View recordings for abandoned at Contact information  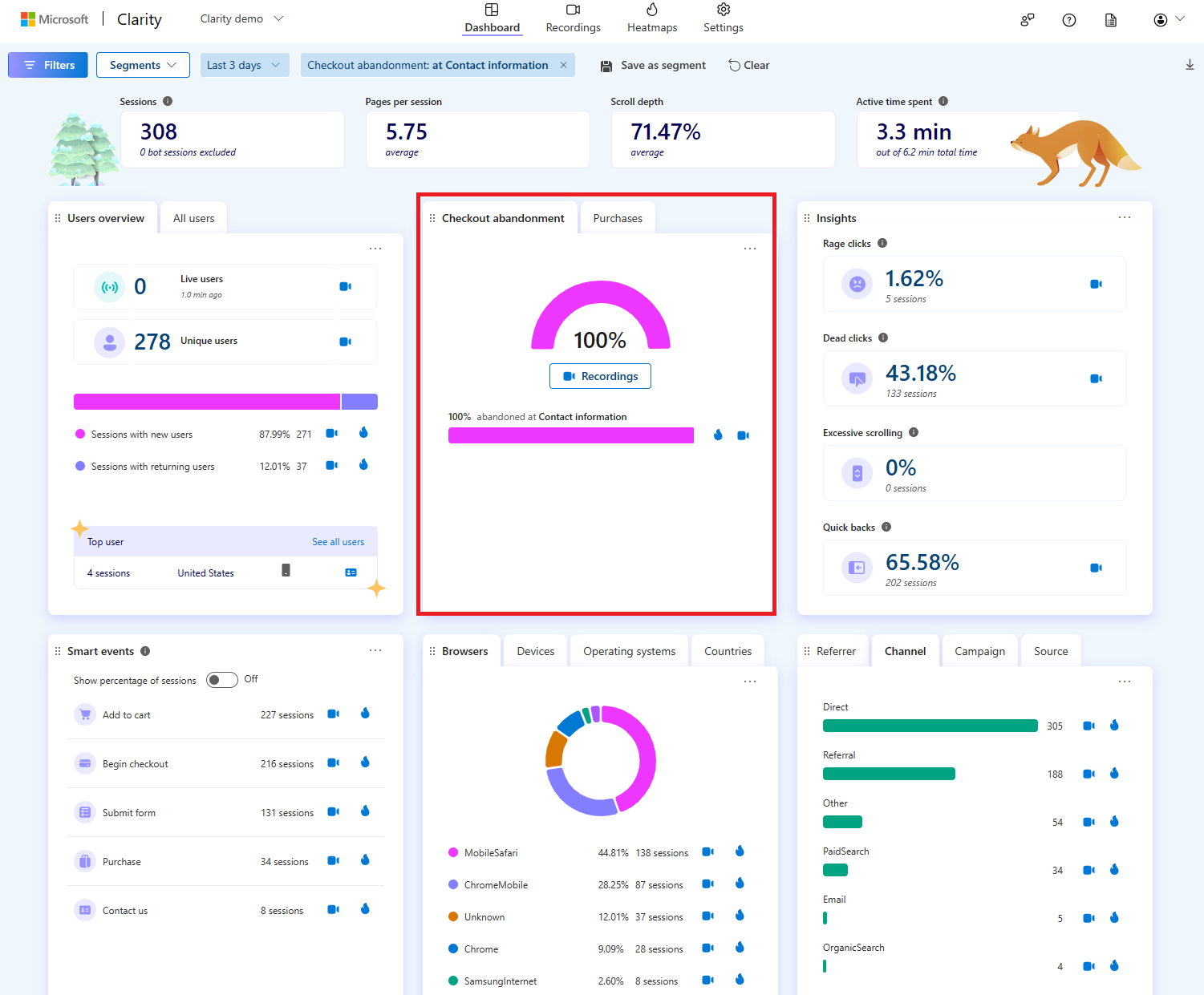(x=744, y=435)
